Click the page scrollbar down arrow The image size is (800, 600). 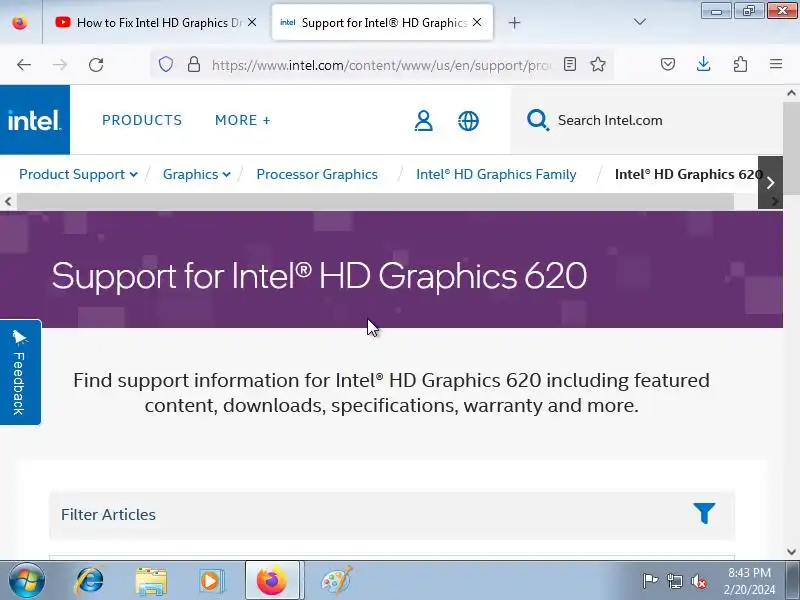[x=791, y=552]
